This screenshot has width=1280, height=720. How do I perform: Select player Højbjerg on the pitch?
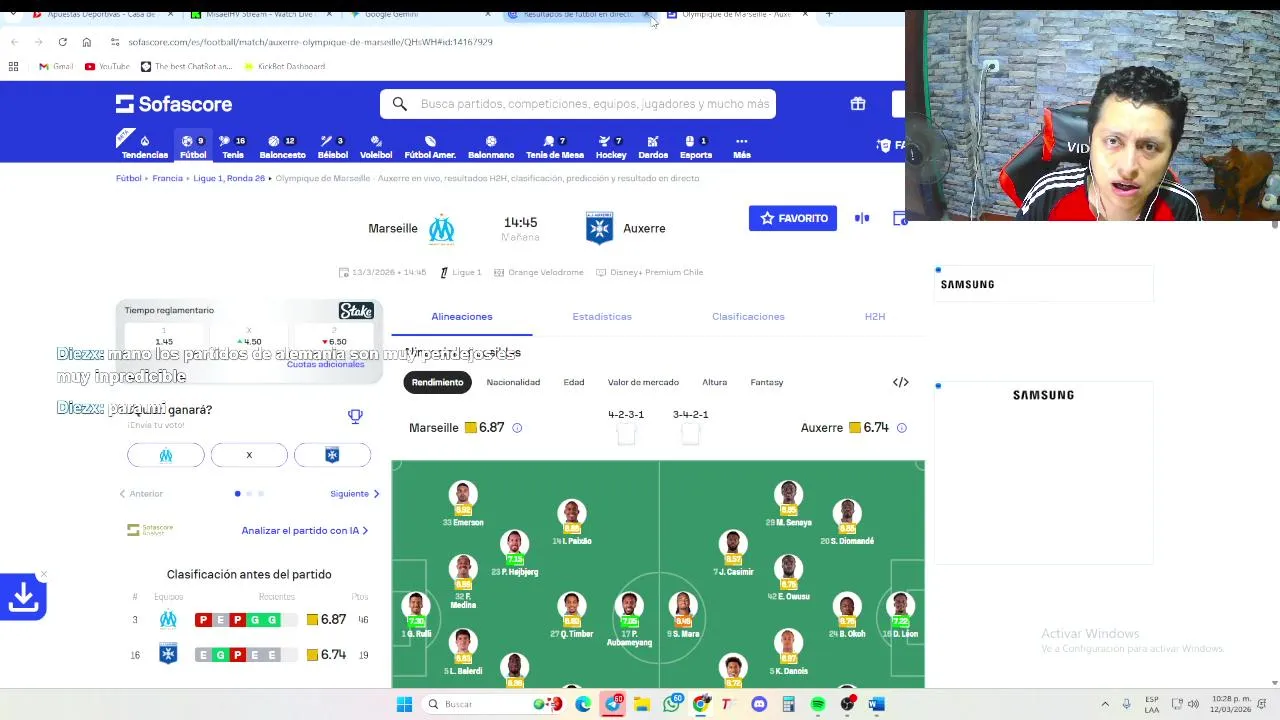click(x=515, y=554)
